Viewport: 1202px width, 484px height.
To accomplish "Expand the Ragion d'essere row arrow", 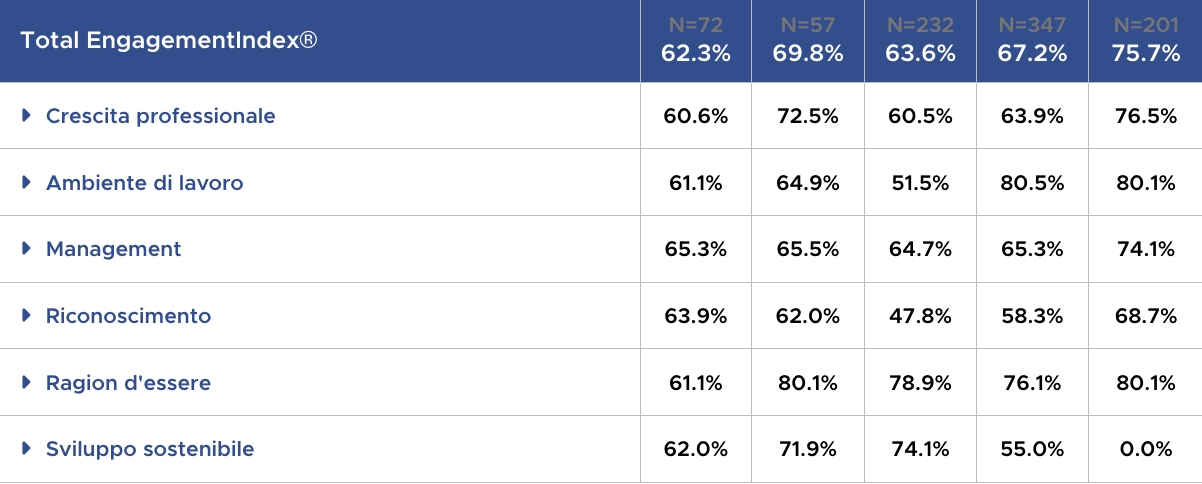I will [27, 383].
